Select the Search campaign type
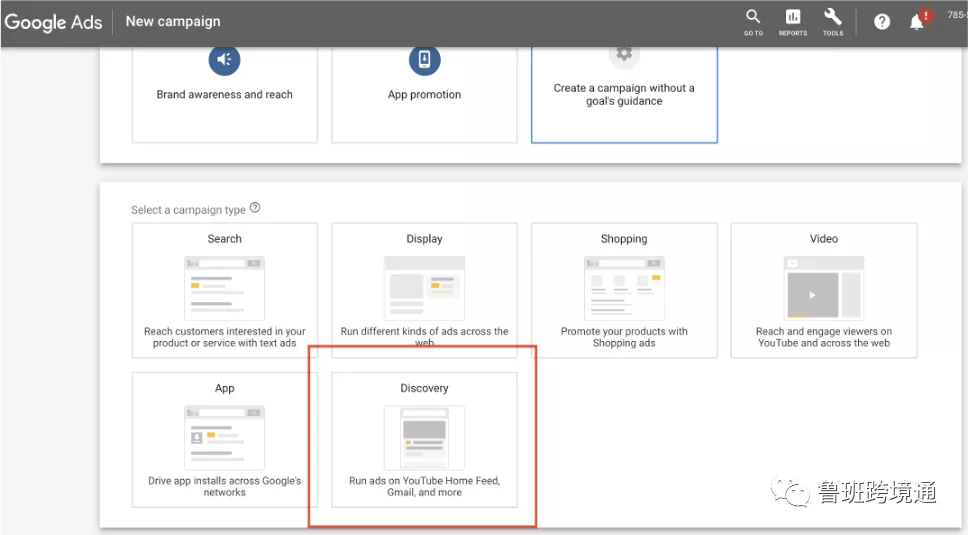Viewport: 968px width, 535px height. [x=225, y=290]
